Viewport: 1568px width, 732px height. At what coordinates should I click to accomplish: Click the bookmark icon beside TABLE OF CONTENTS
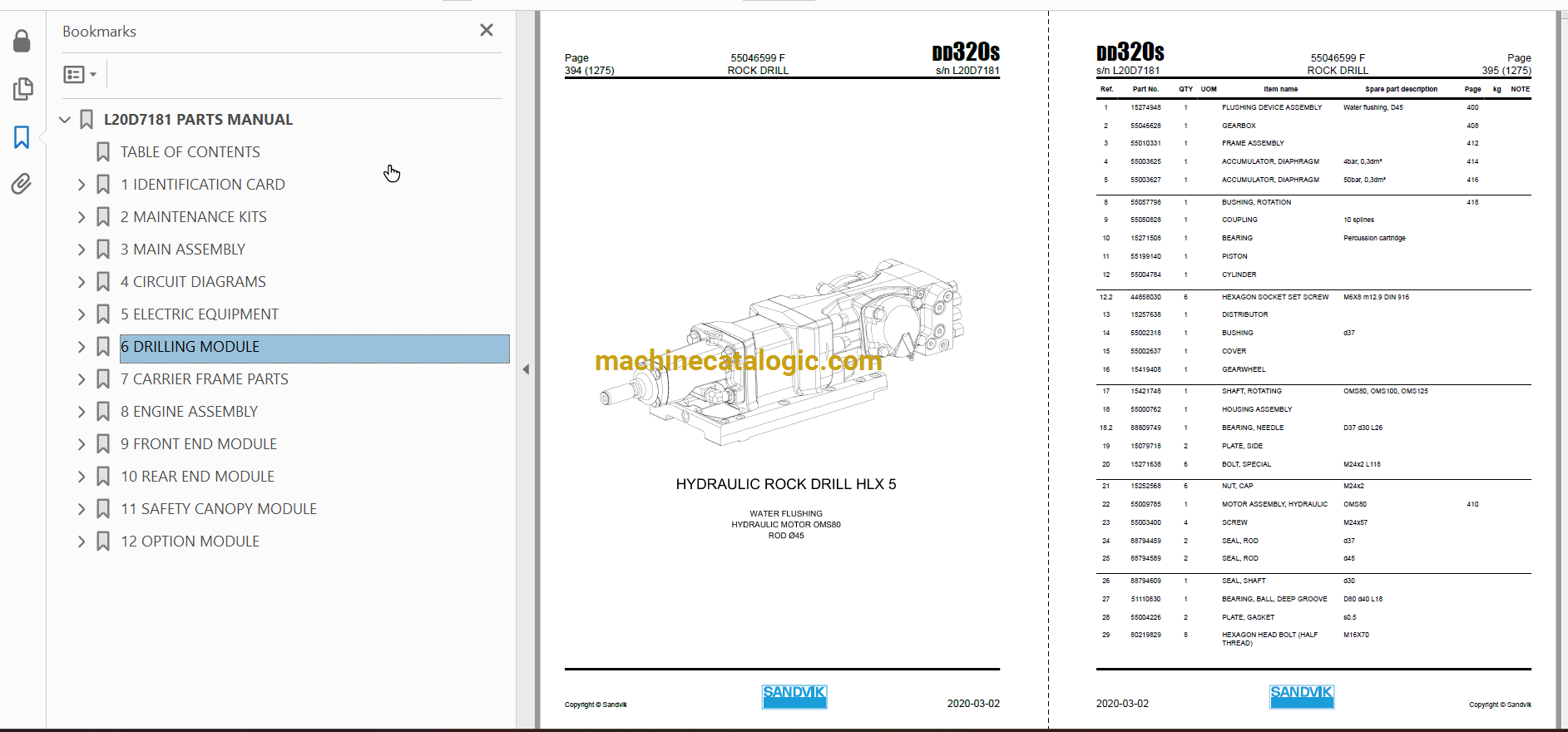pyautogui.click(x=103, y=152)
